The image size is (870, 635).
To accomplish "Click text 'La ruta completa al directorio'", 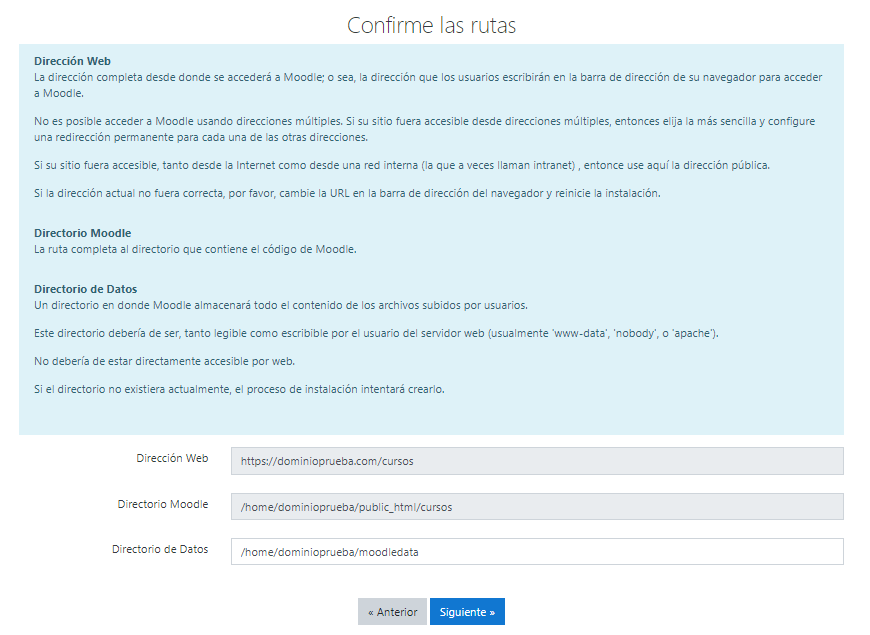I will tap(107, 249).
